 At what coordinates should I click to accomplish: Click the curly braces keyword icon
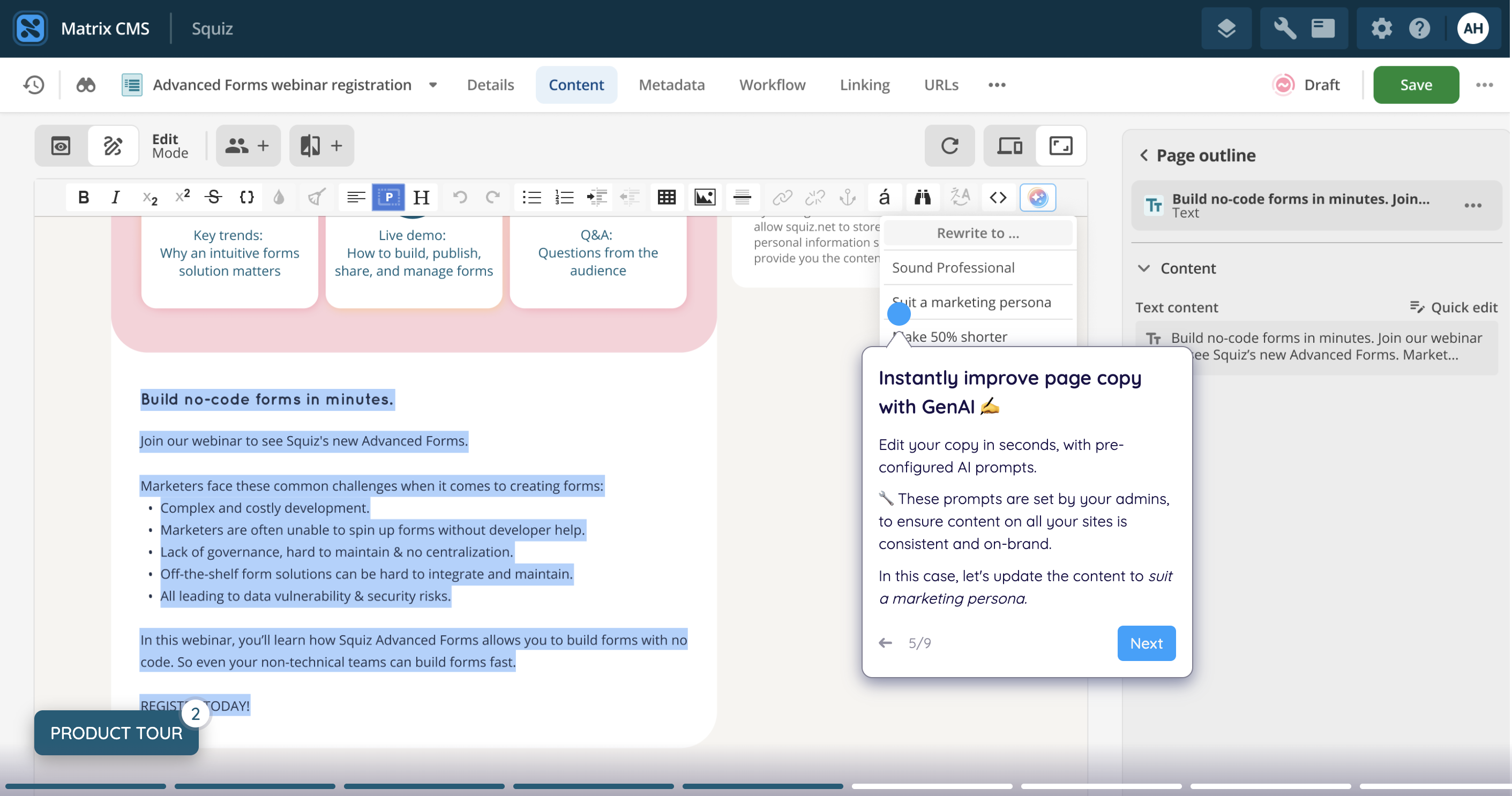(x=247, y=197)
